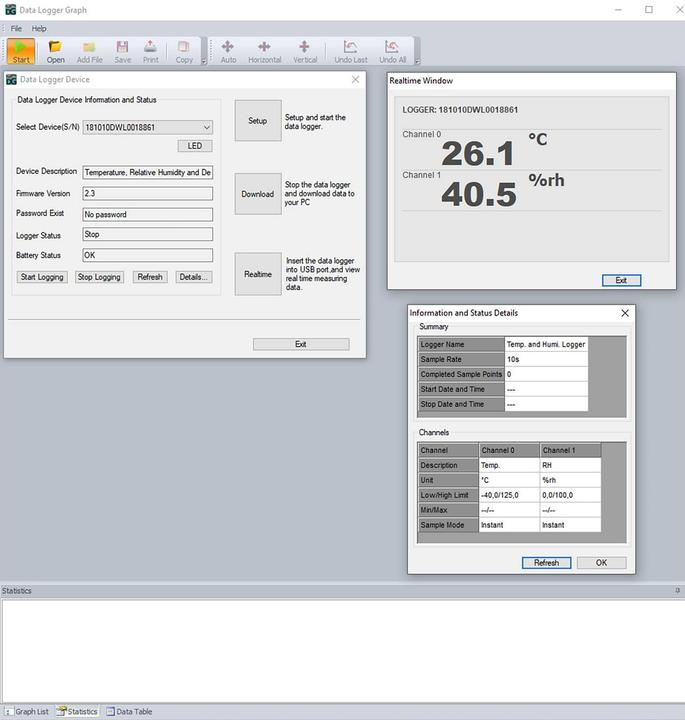Maximize the Data Logger Graph window
The height and width of the screenshot is (720, 685).
tap(649, 10)
